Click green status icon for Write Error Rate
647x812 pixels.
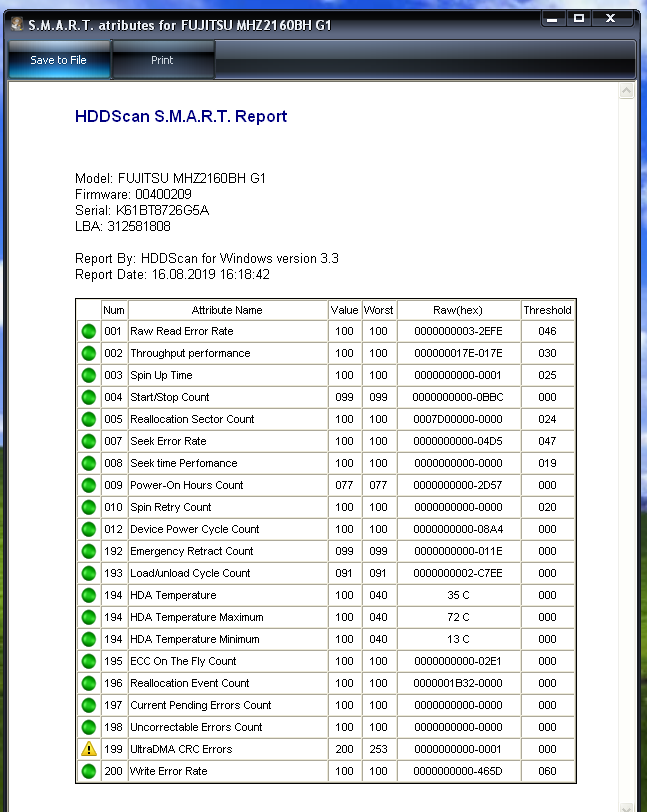coord(89,771)
